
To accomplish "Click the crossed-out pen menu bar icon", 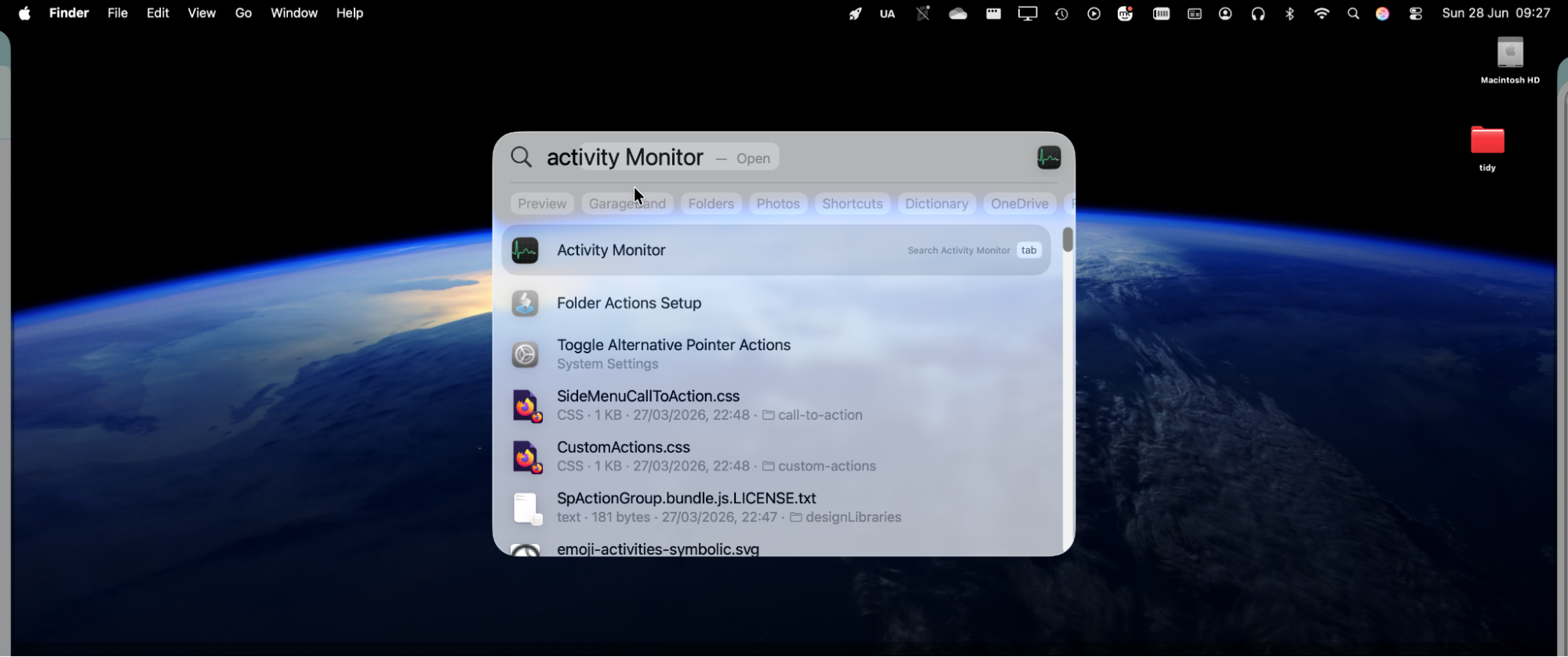I will [923, 13].
